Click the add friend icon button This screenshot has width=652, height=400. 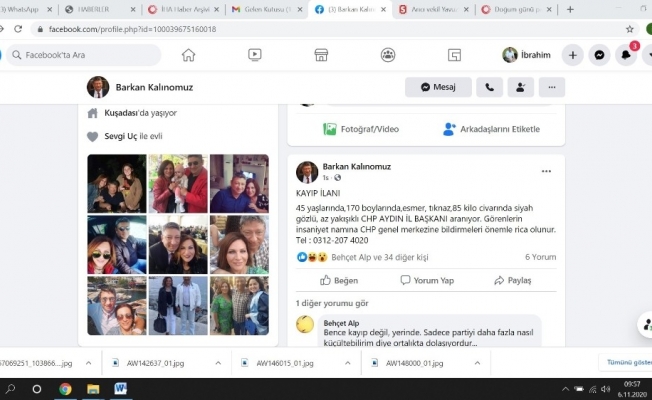click(x=520, y=87)
